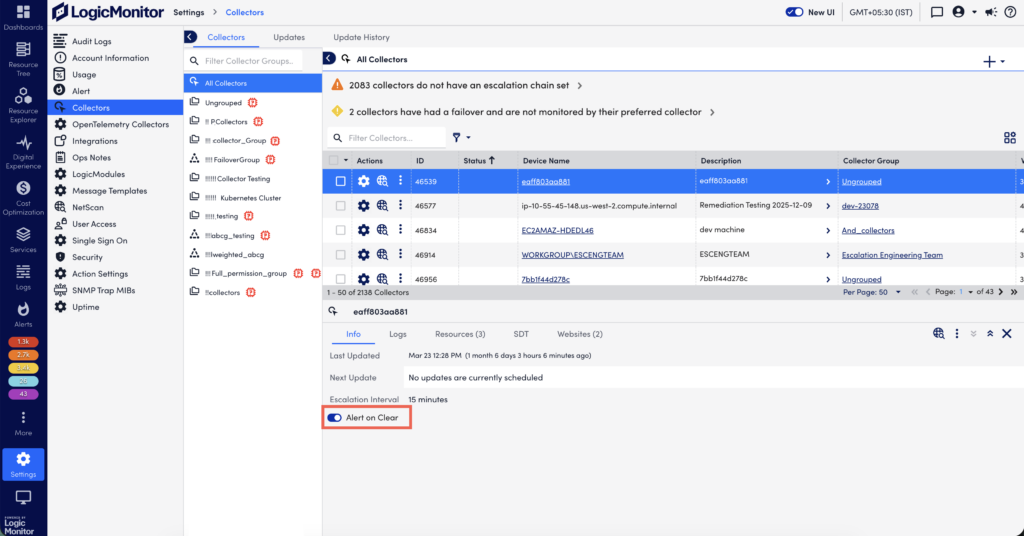The image size is (1024, 536).
Task: Open the SDT tab
Action: [521, 334]
